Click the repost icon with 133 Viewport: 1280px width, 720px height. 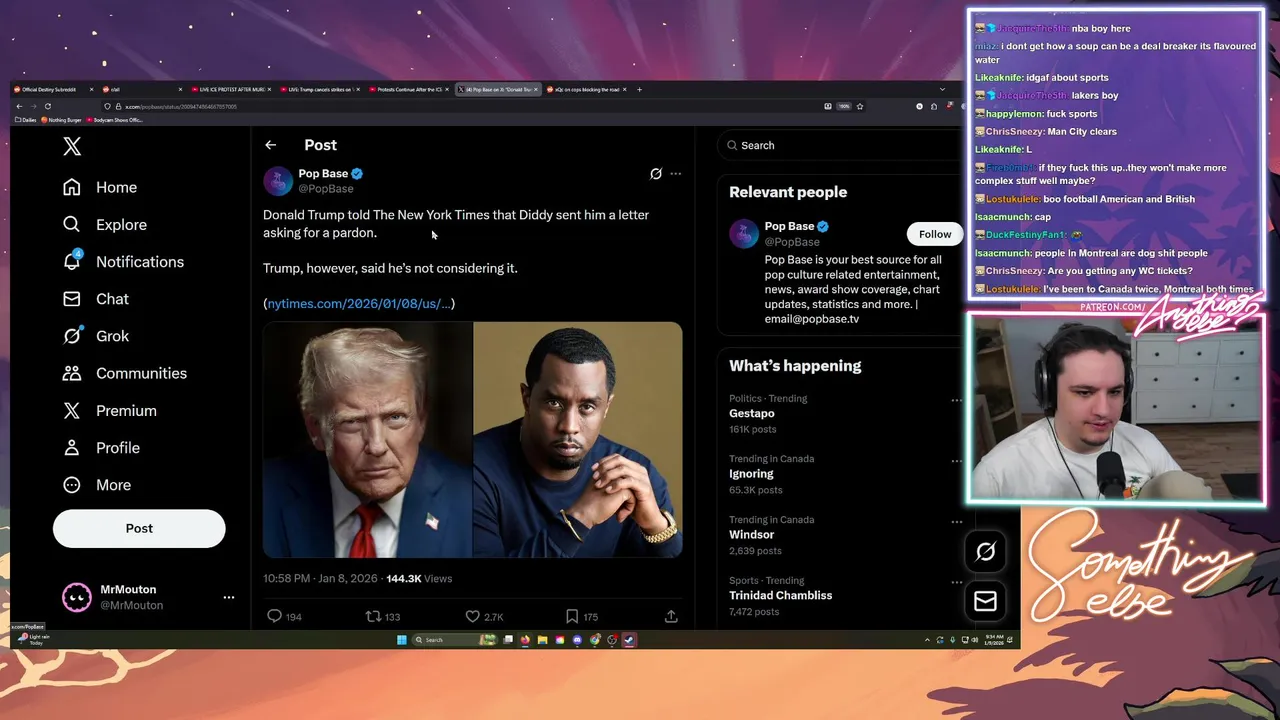coord(373,616)
